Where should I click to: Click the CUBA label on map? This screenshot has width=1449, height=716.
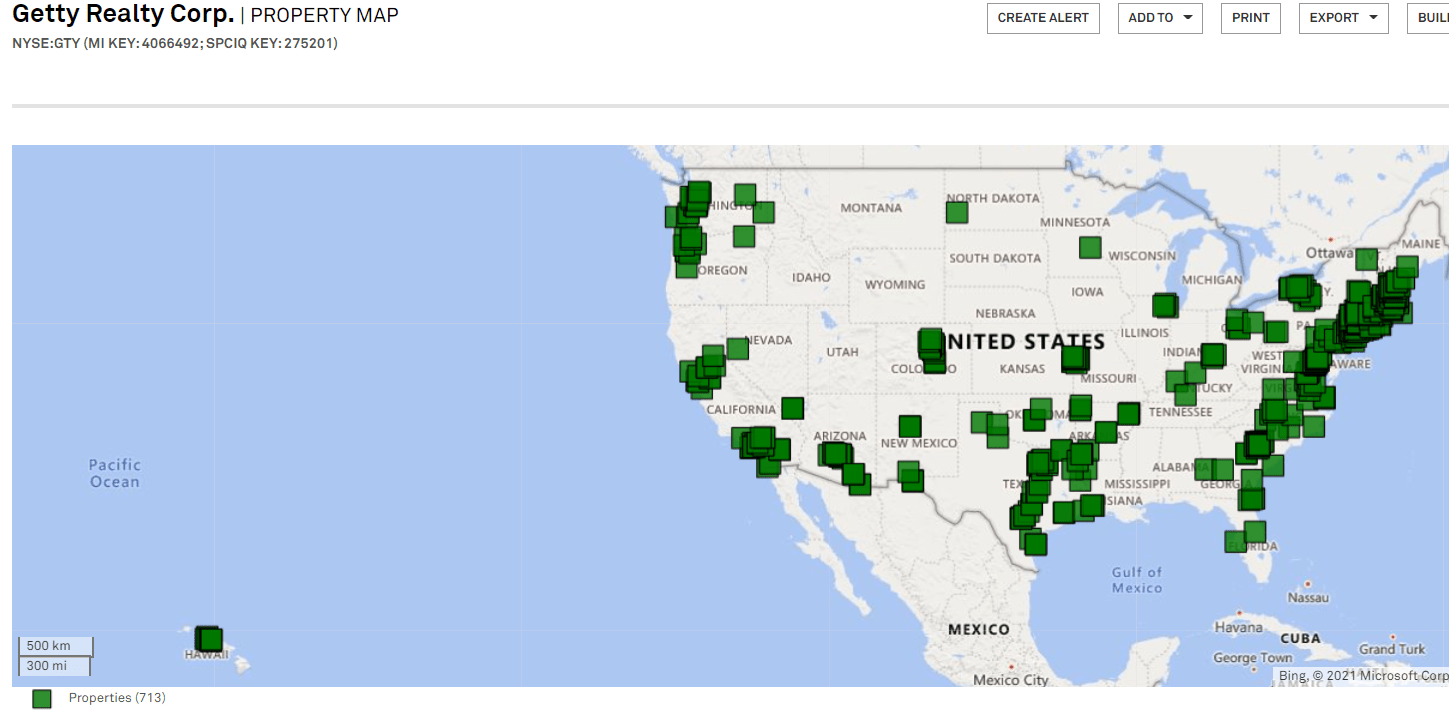[x=1300, y=638]
